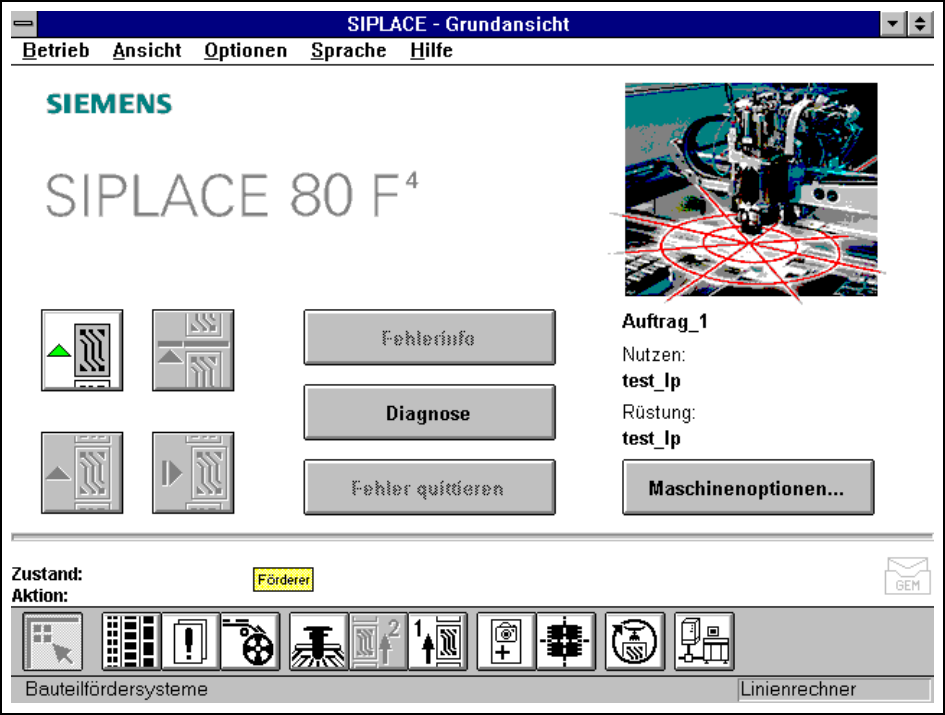945x715 pixels.
Task: Click the component chip with crosshair icon
Action: tap(565, 641)
